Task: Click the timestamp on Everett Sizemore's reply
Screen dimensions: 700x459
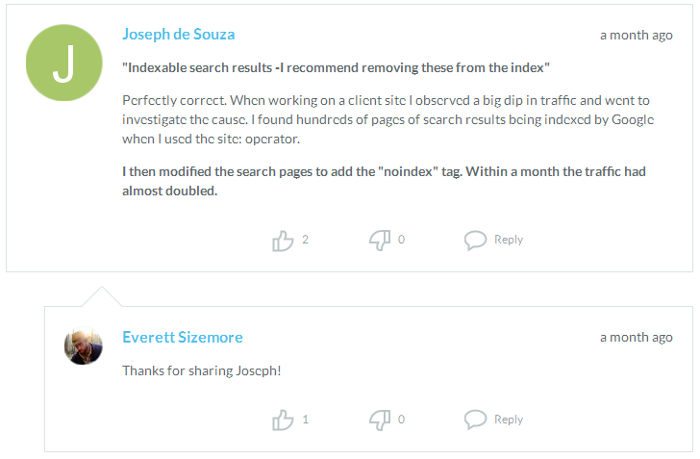Action: click(636, 338)
